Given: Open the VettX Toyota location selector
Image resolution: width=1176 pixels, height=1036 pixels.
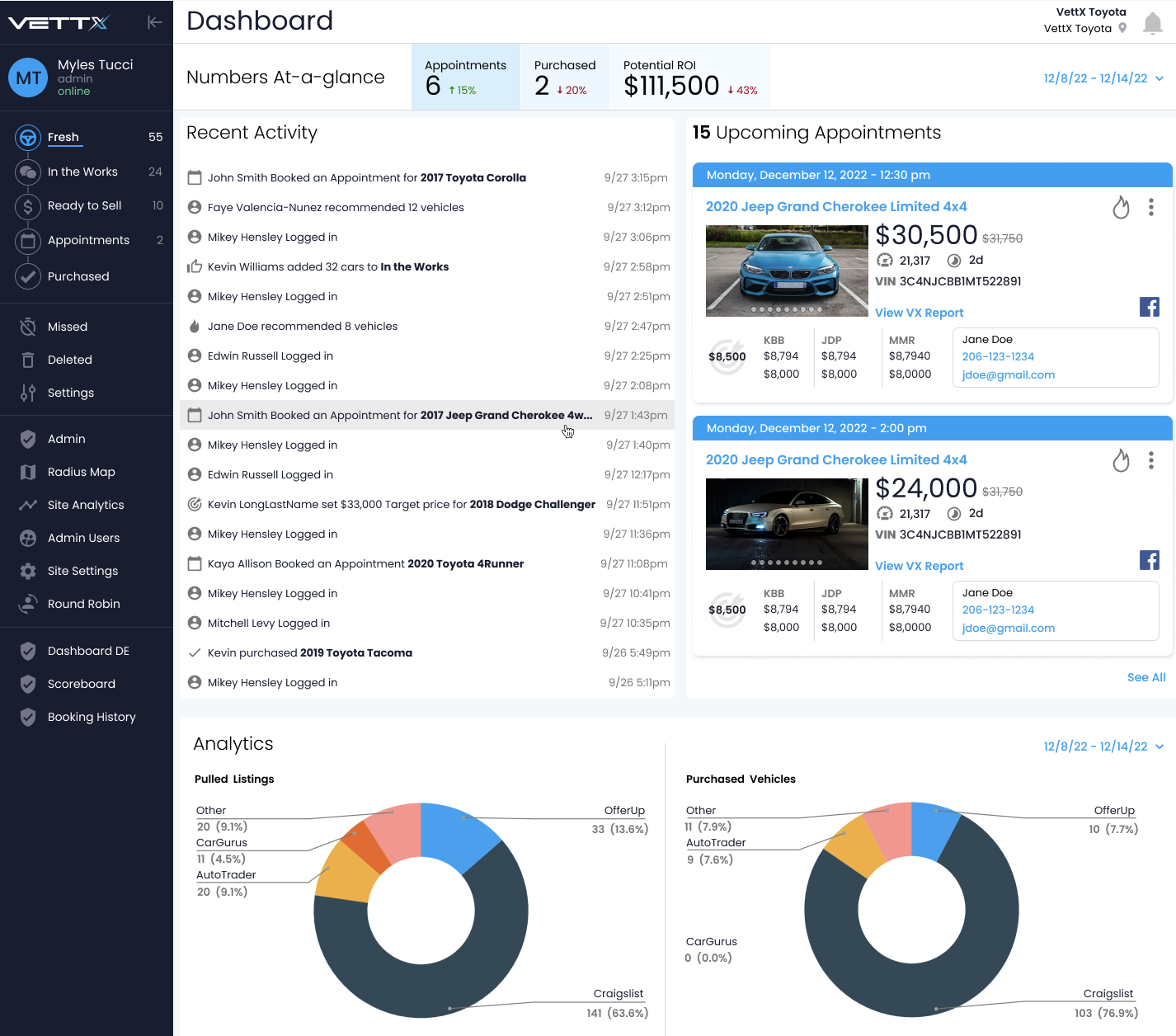Looking at the screenshot, I should click(x=1085, y=28).
